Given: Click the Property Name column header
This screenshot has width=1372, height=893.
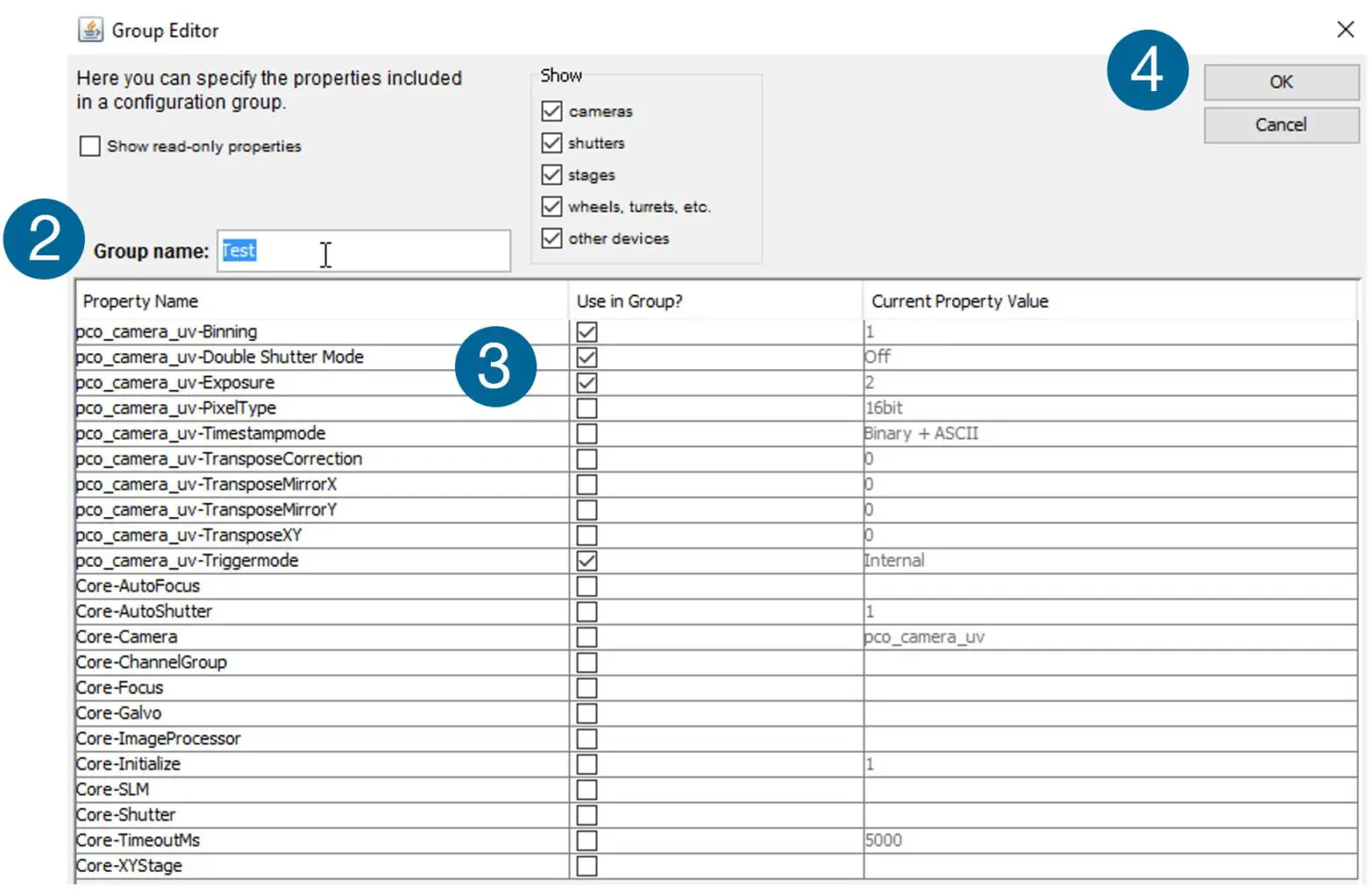Looking at the screenshot, I should pyautogui.click(x=322, y=301).
